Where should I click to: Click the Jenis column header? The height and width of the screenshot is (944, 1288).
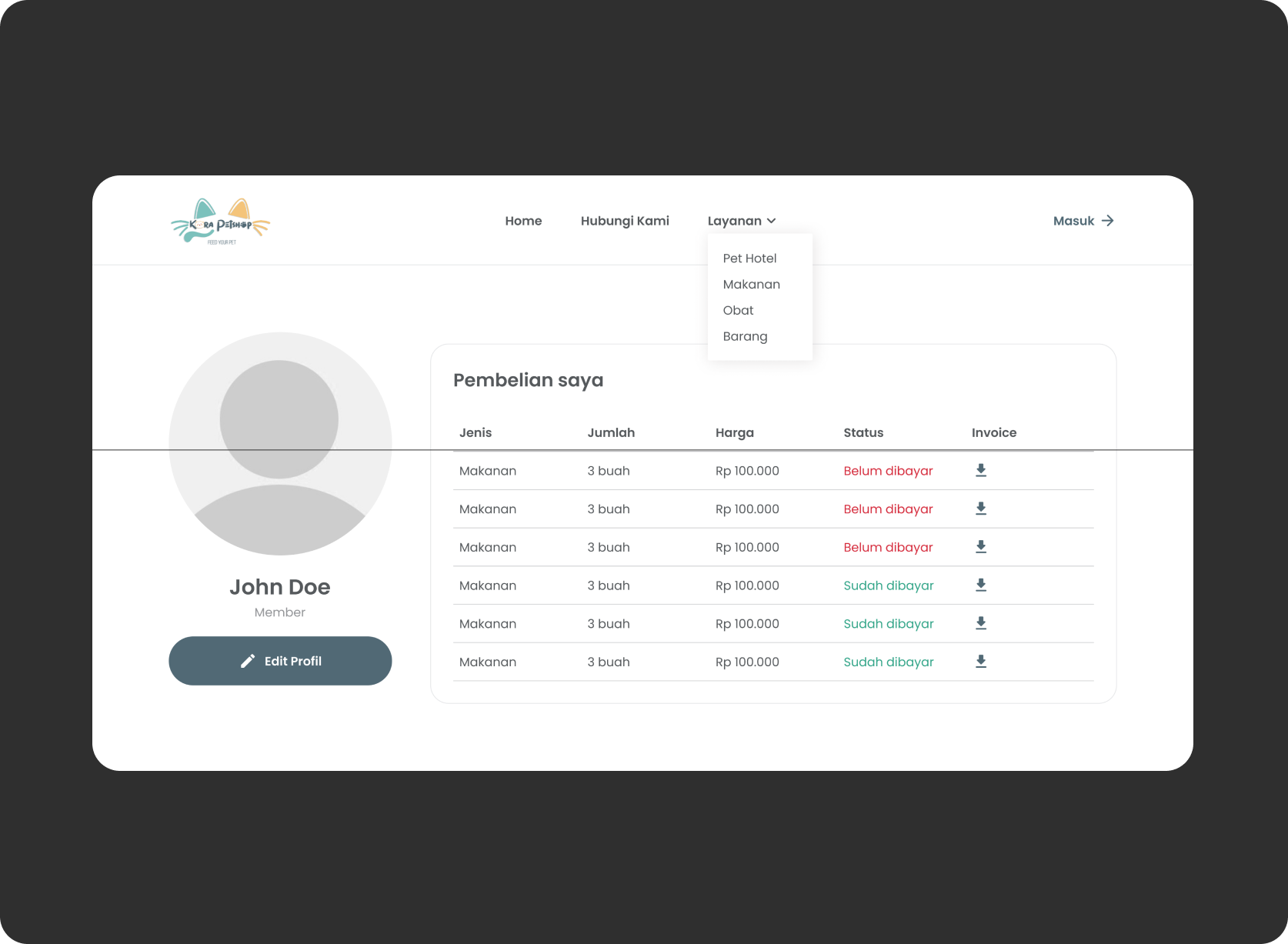475,432
